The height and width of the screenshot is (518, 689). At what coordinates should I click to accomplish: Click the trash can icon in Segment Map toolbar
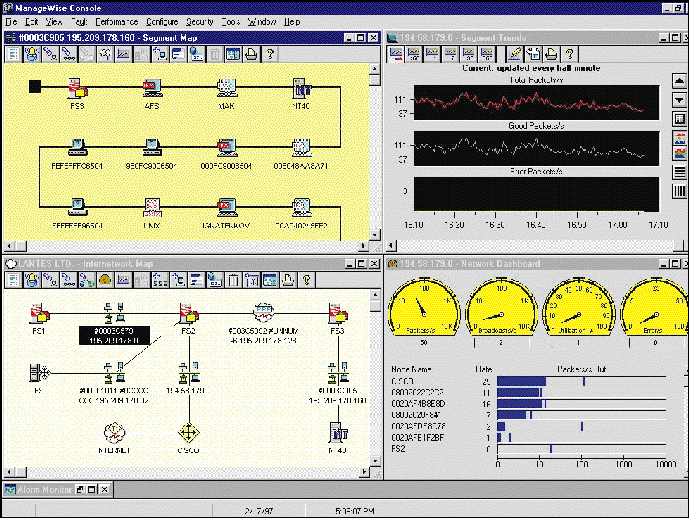point(214,54)
